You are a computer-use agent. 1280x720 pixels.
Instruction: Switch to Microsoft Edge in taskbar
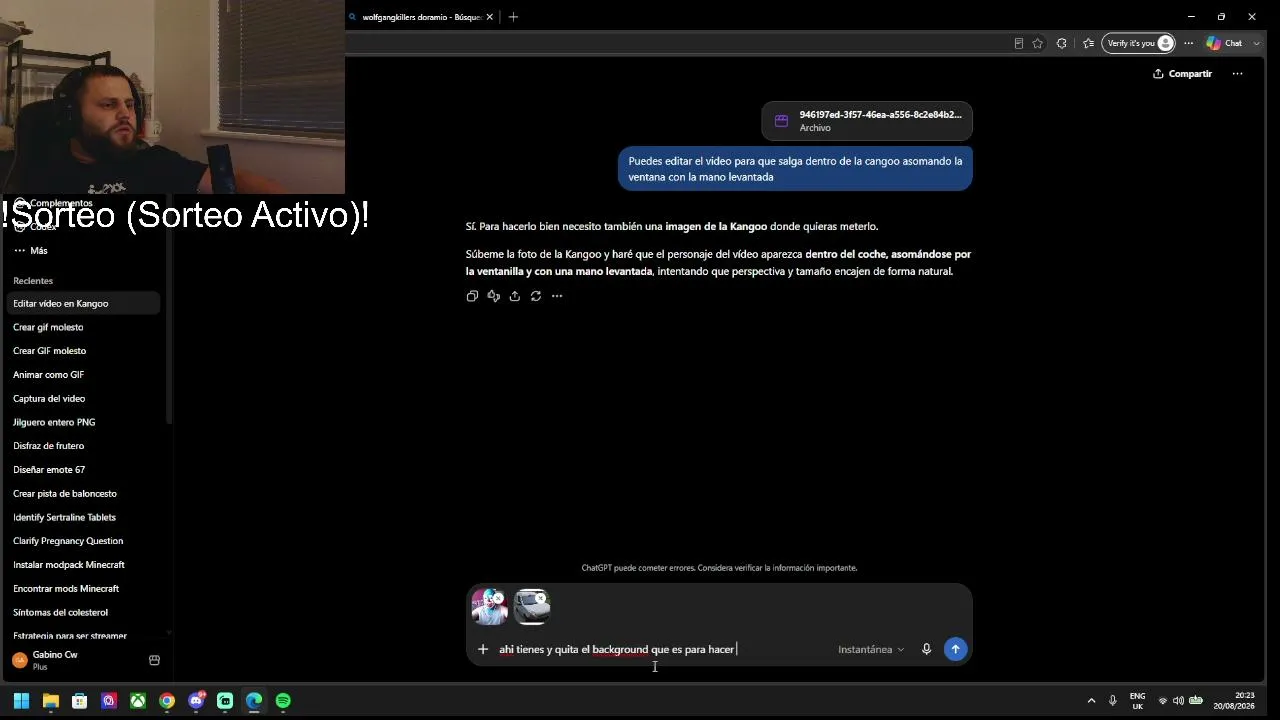click(x=254, y=701)
